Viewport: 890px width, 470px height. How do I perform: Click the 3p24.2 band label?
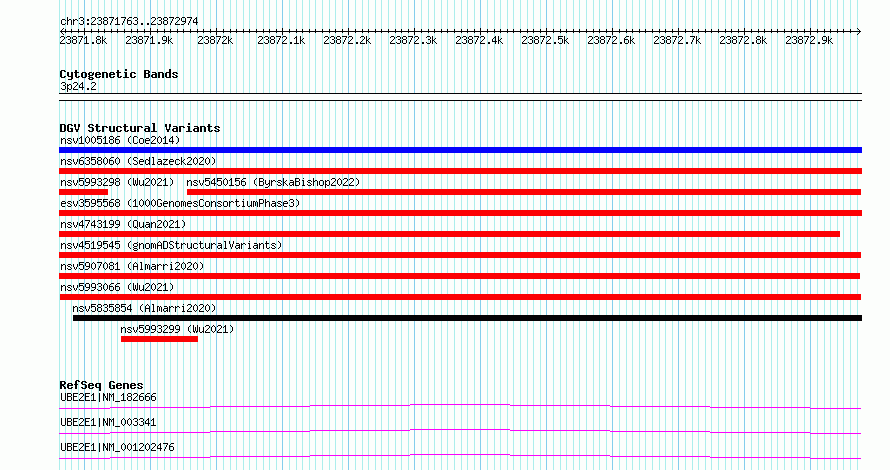coord(78,86)
